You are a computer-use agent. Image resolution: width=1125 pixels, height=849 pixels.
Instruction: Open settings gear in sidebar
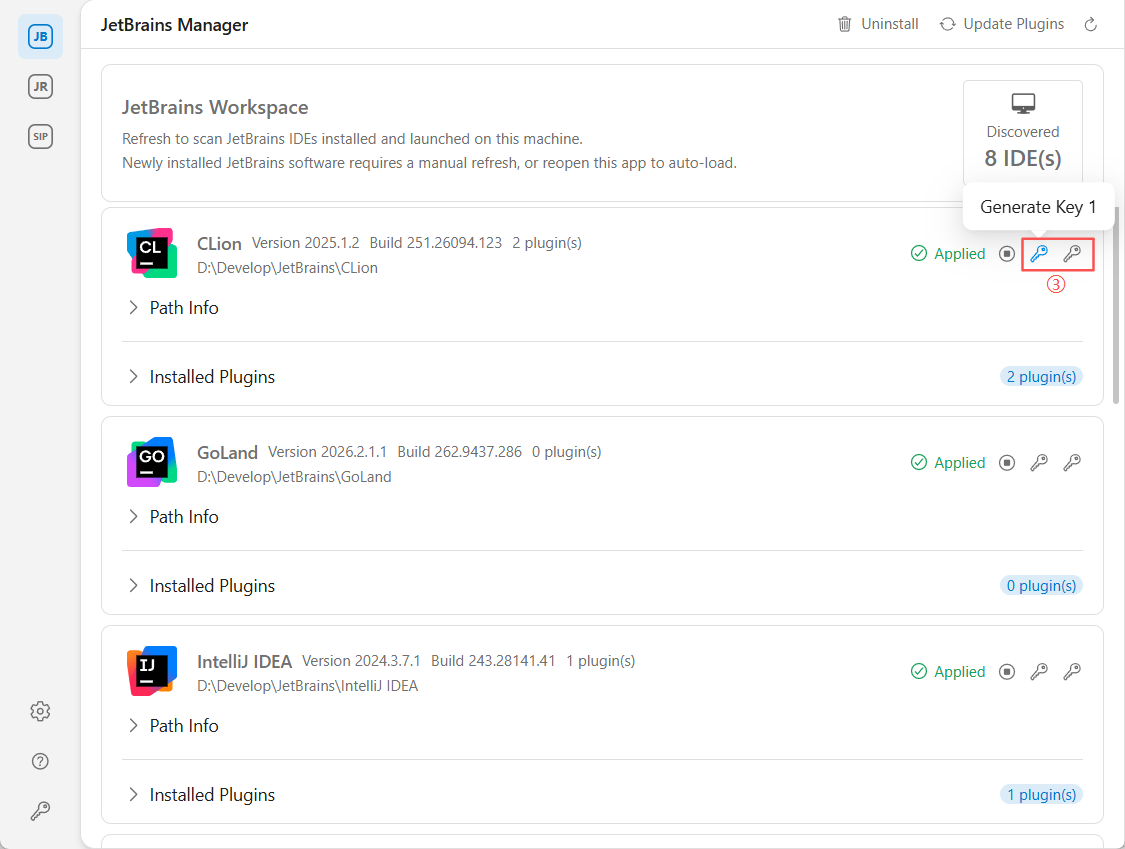(x=40, y=711)
